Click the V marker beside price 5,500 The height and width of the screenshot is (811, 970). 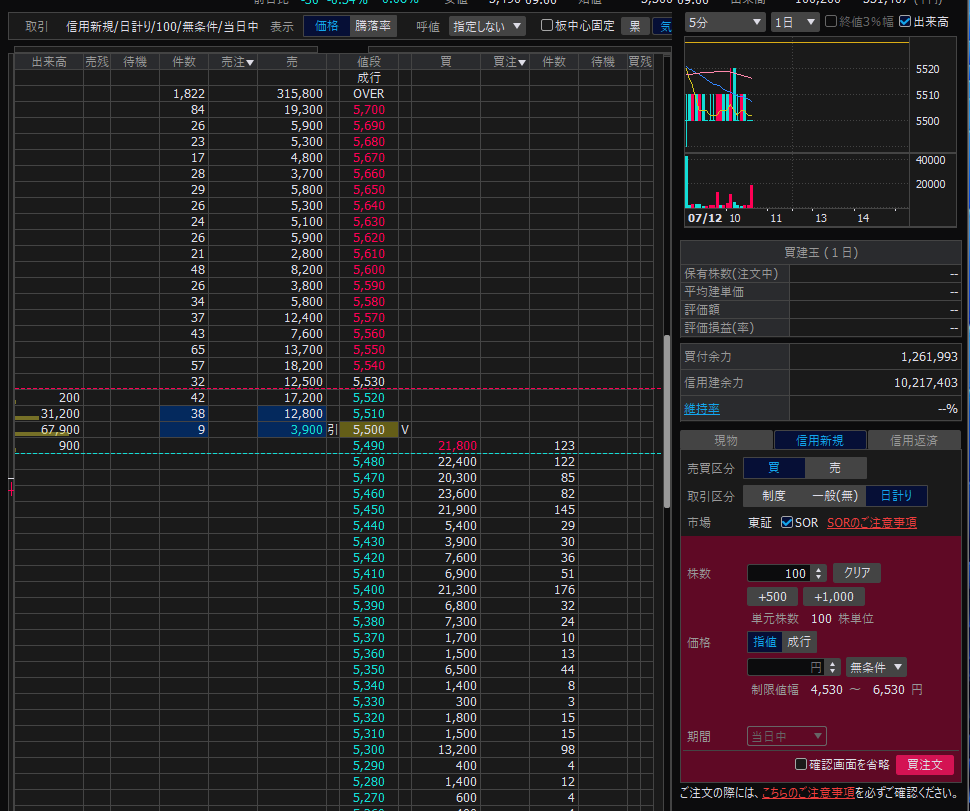click(405, 429)
